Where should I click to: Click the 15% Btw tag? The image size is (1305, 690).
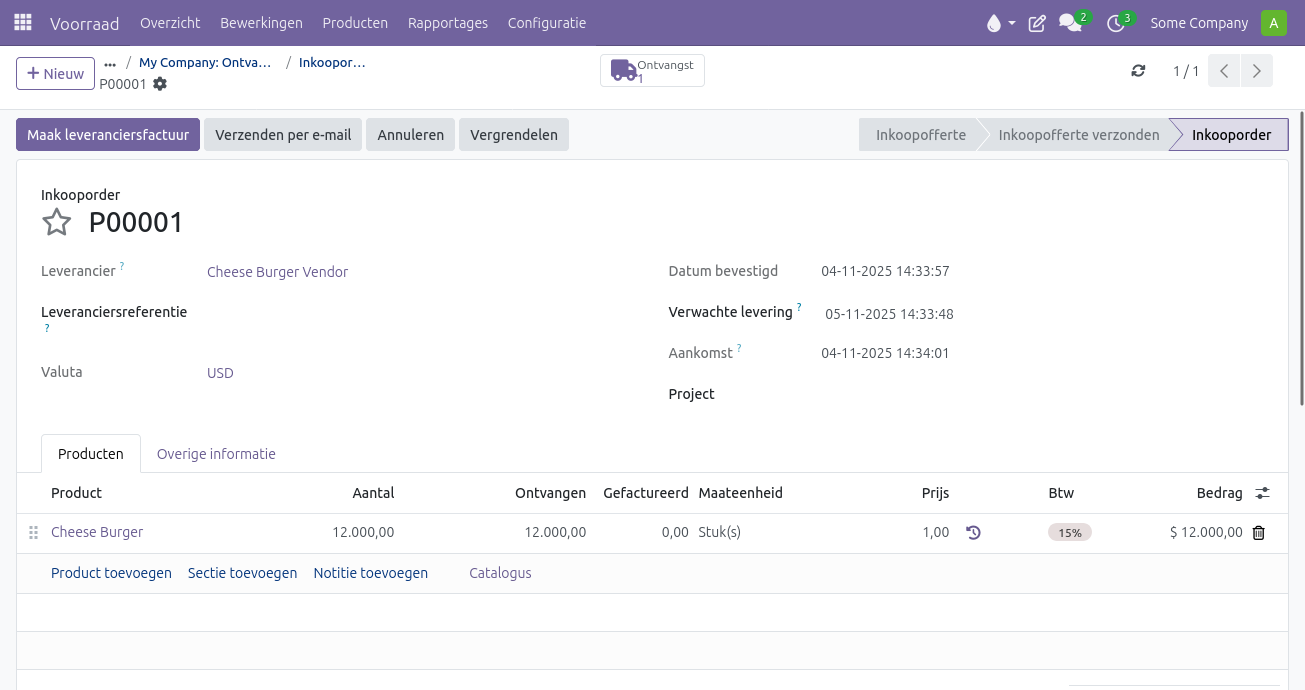[1069, 533]
